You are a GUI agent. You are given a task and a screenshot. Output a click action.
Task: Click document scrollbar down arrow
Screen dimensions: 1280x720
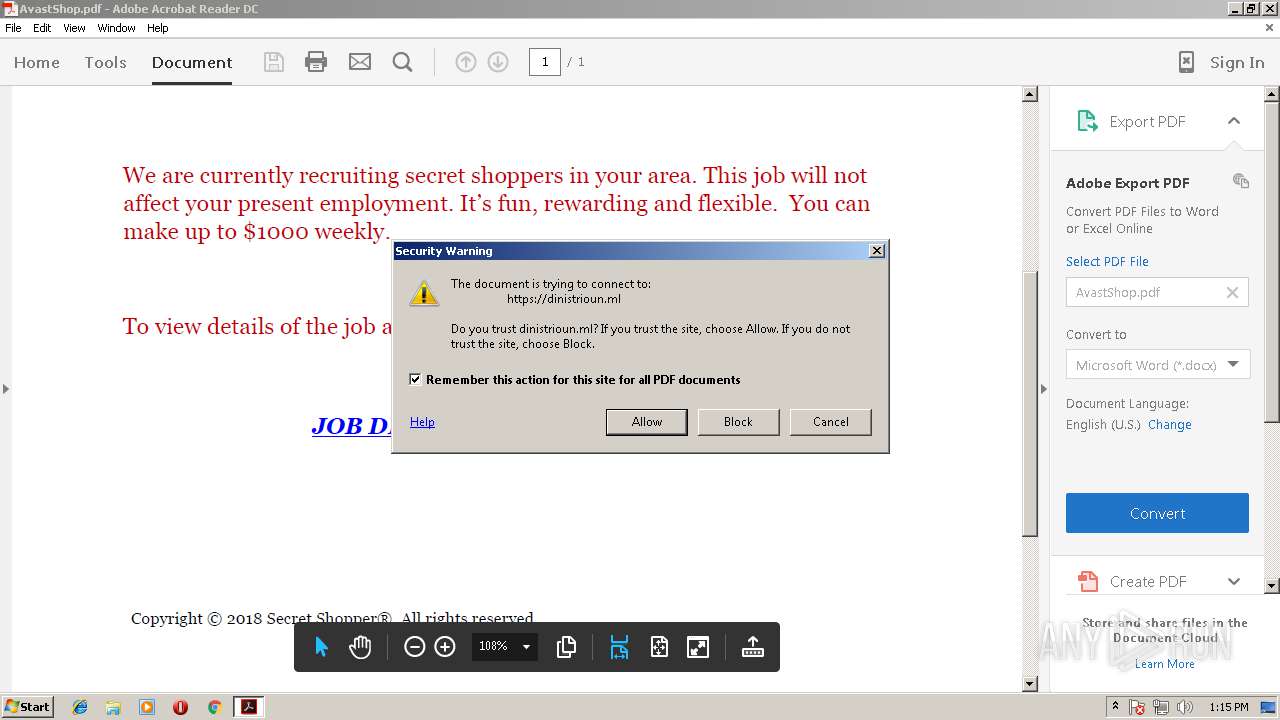point(1030,684)
